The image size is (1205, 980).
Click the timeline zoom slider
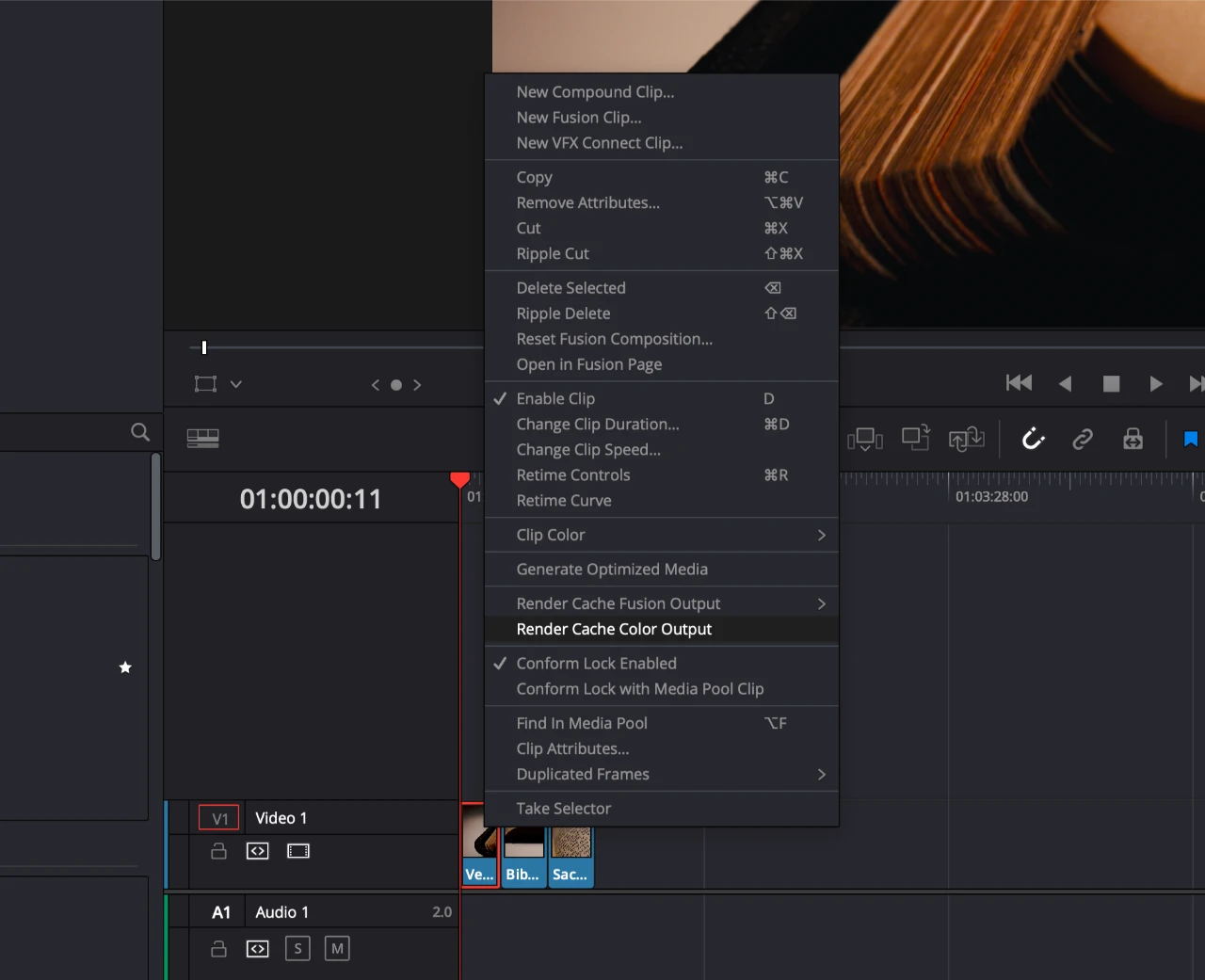pos(203,347)
